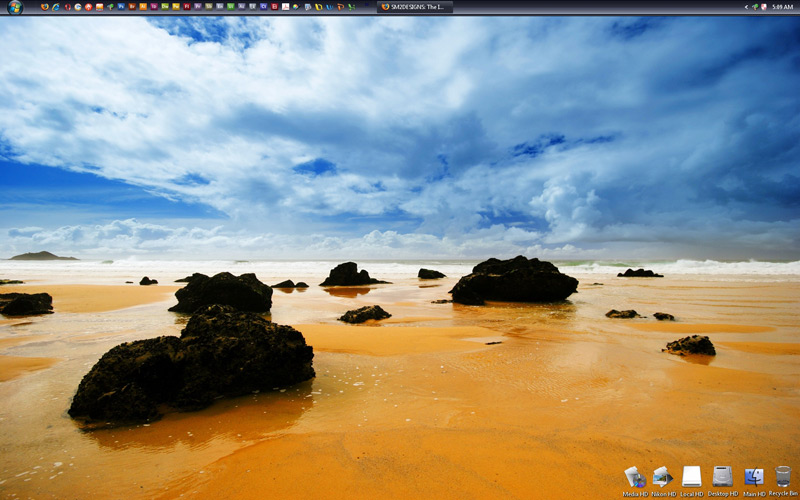Open Adobe Illustrator (Ai) shortcut
The width and height of the screenshot is (800, 500).
(x=143, y=7)
